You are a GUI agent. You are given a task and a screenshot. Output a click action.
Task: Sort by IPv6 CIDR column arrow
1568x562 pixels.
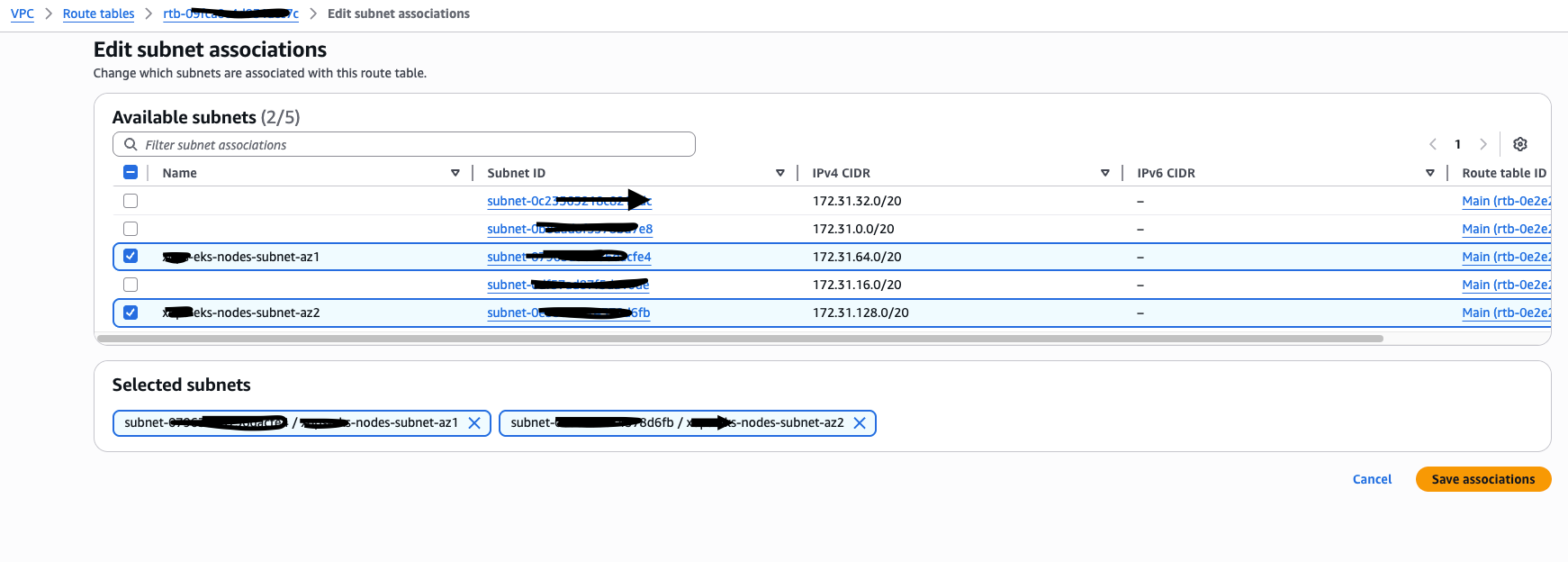pyautogui.click(x=1430, y=173)
